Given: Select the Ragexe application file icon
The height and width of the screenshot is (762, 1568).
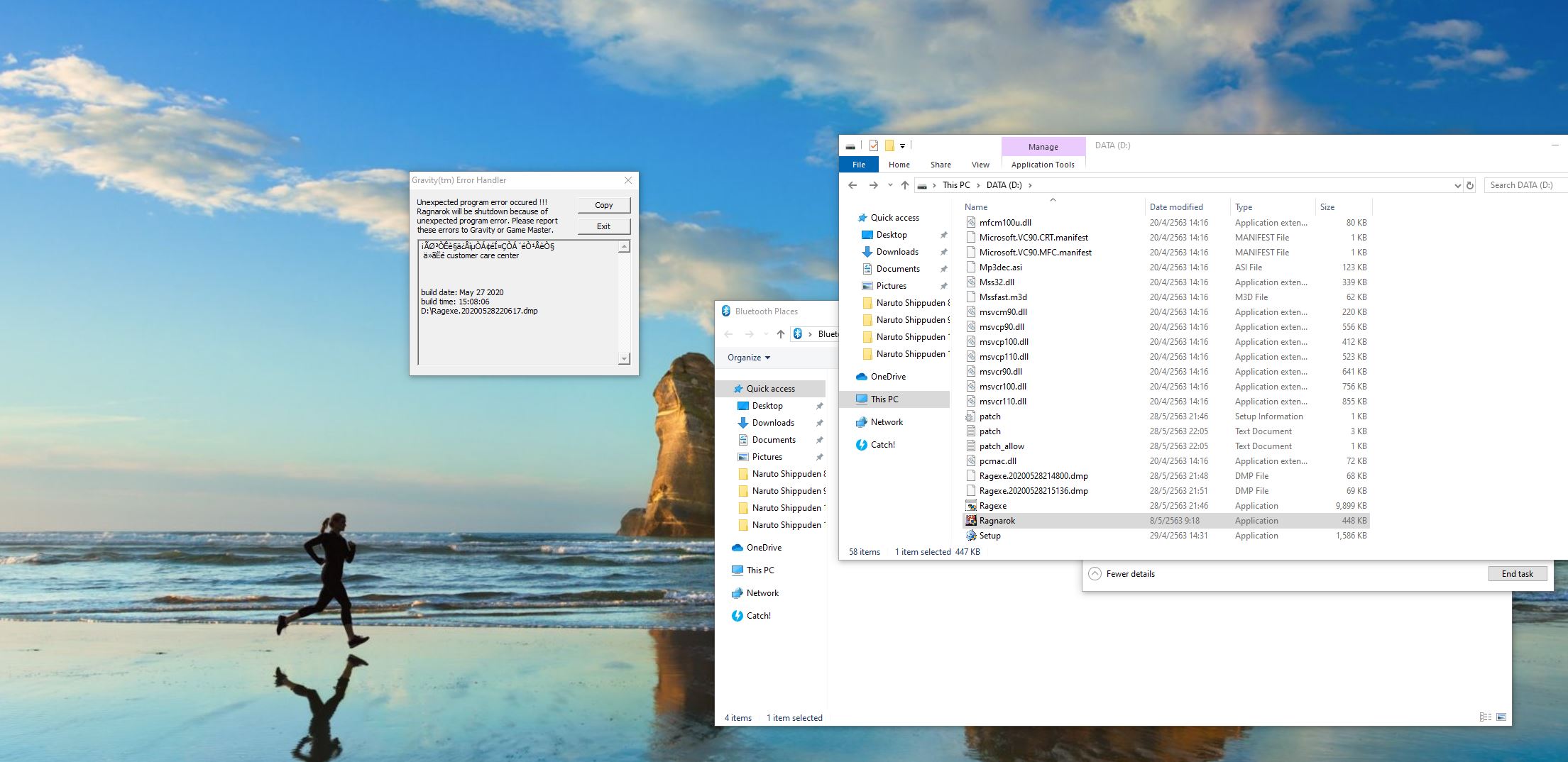Looking at the screenshot, I should pos(971,506).
